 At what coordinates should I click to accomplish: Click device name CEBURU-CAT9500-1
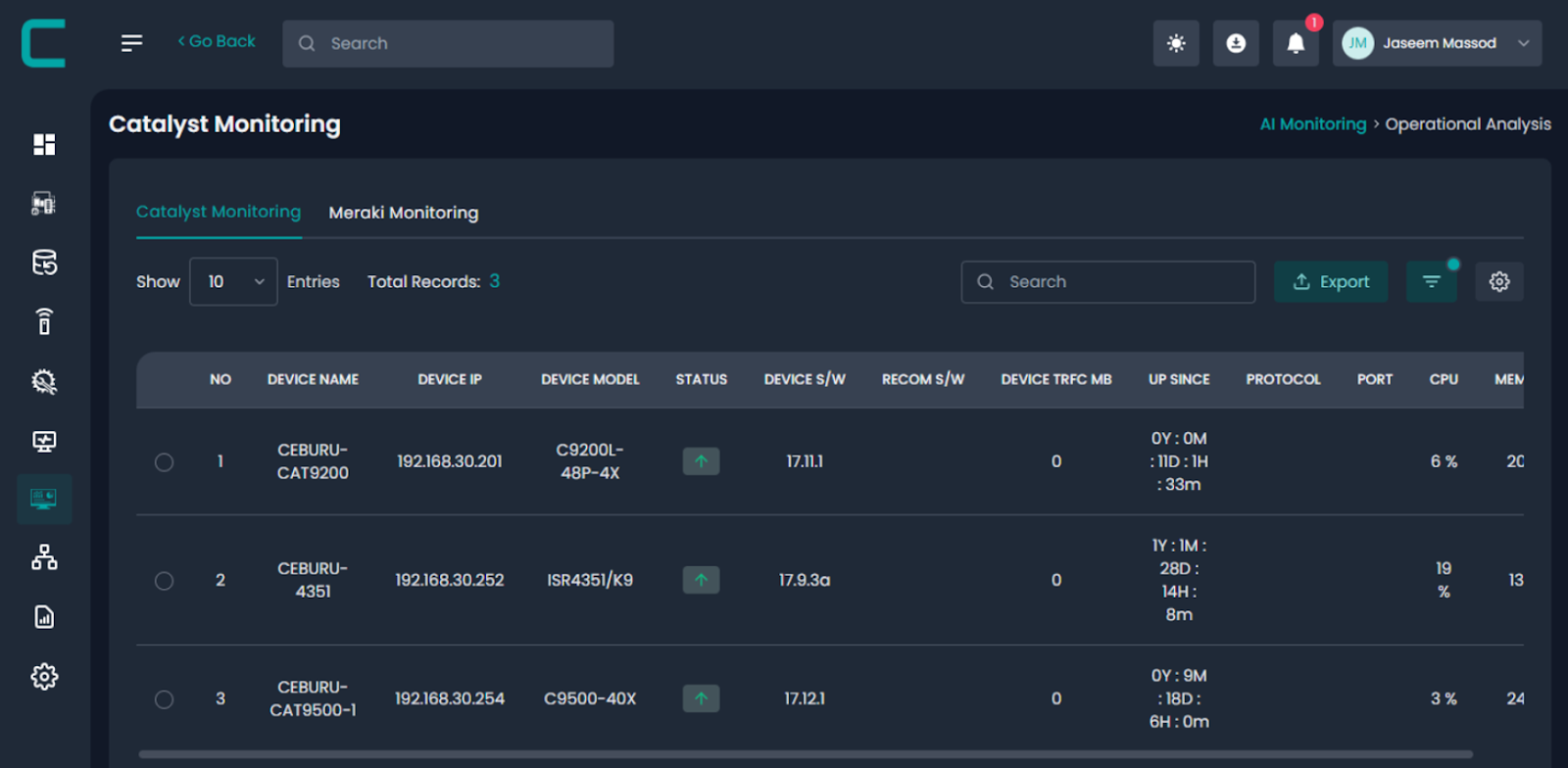click(313, 698)
